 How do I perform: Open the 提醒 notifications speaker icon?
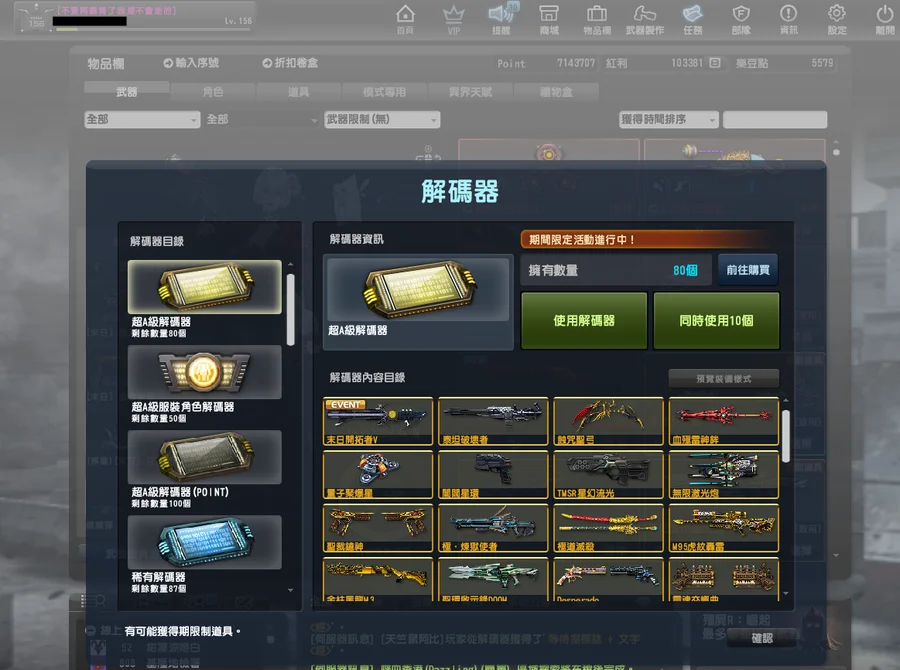501,19
